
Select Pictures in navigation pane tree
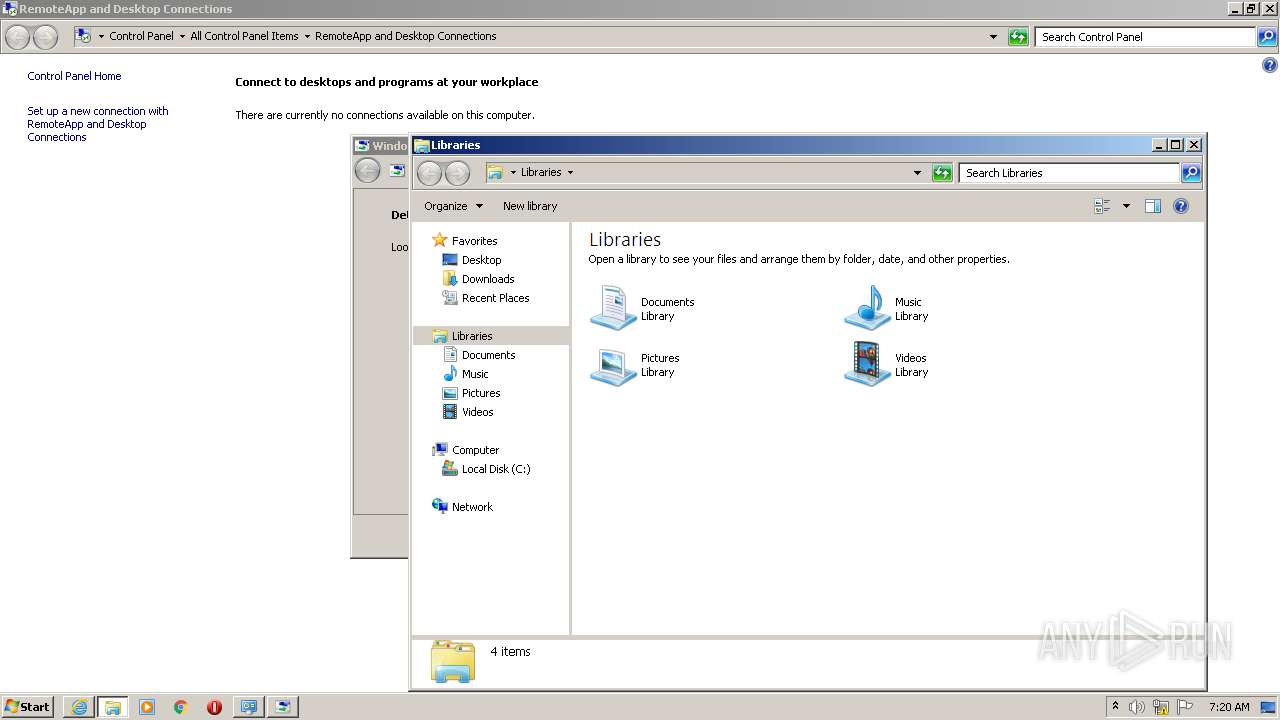pos(481,393)
